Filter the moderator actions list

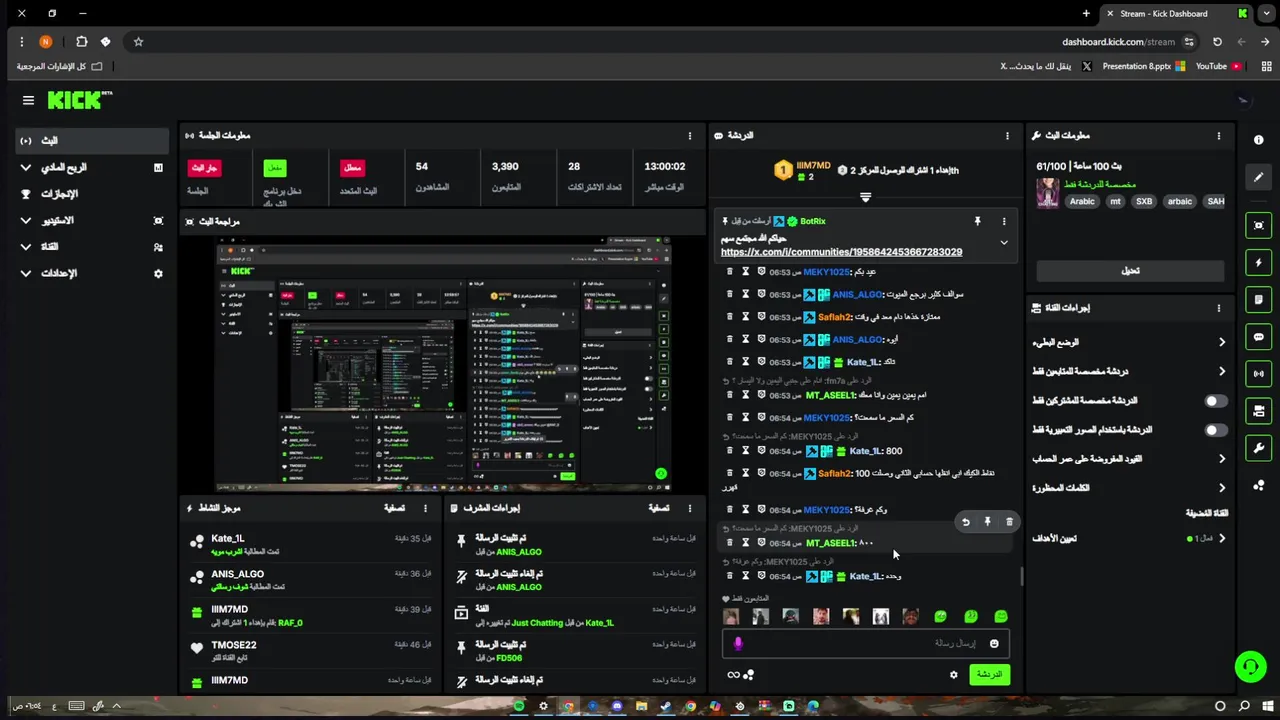pos(658,508)
